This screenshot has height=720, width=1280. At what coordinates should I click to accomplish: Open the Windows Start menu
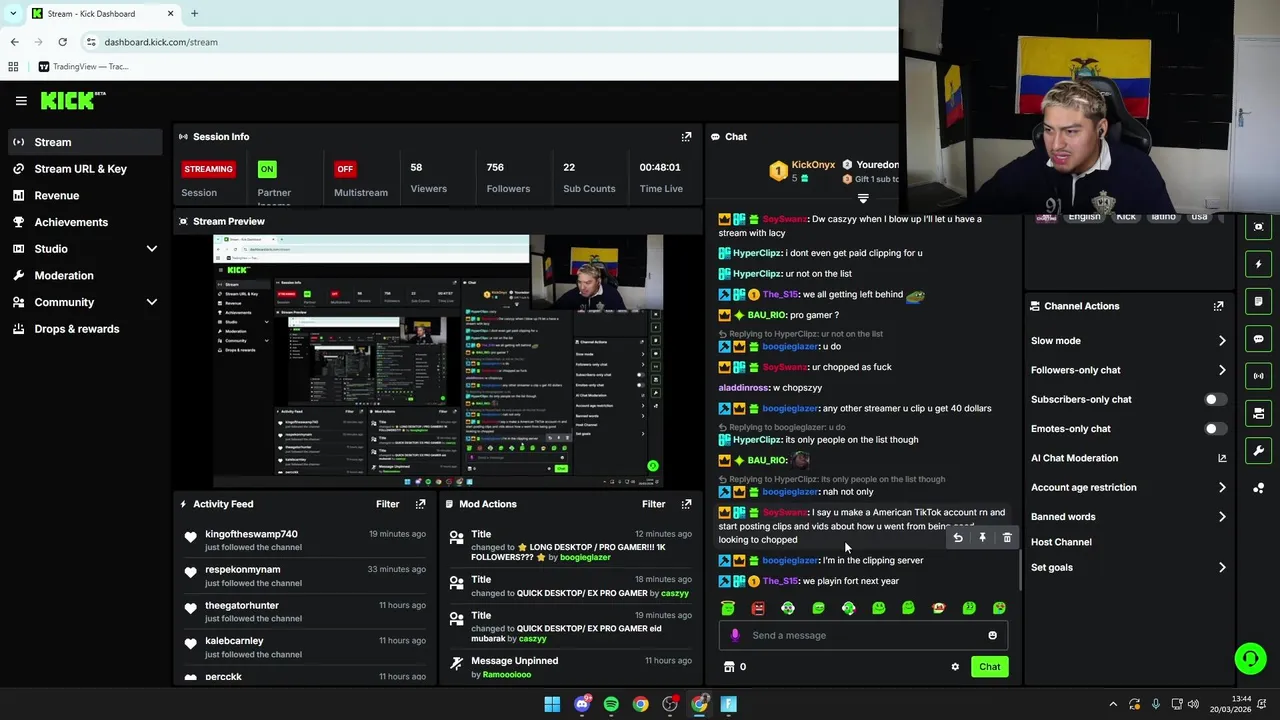[552, 704]
